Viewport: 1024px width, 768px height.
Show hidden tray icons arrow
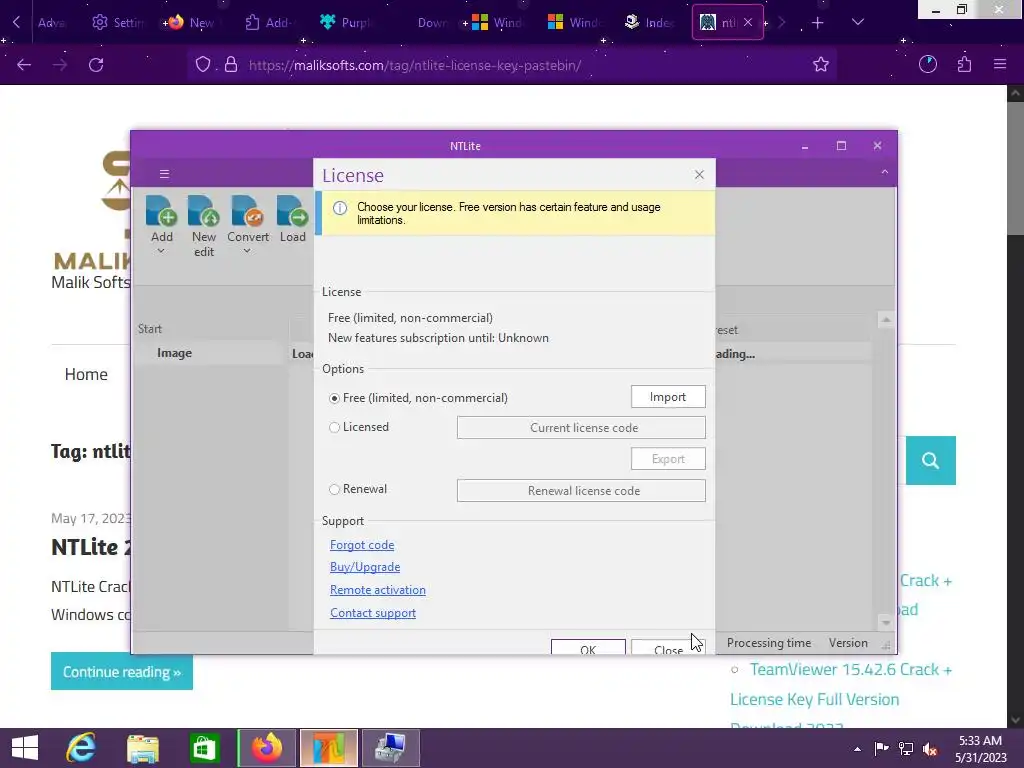[857, 749]
